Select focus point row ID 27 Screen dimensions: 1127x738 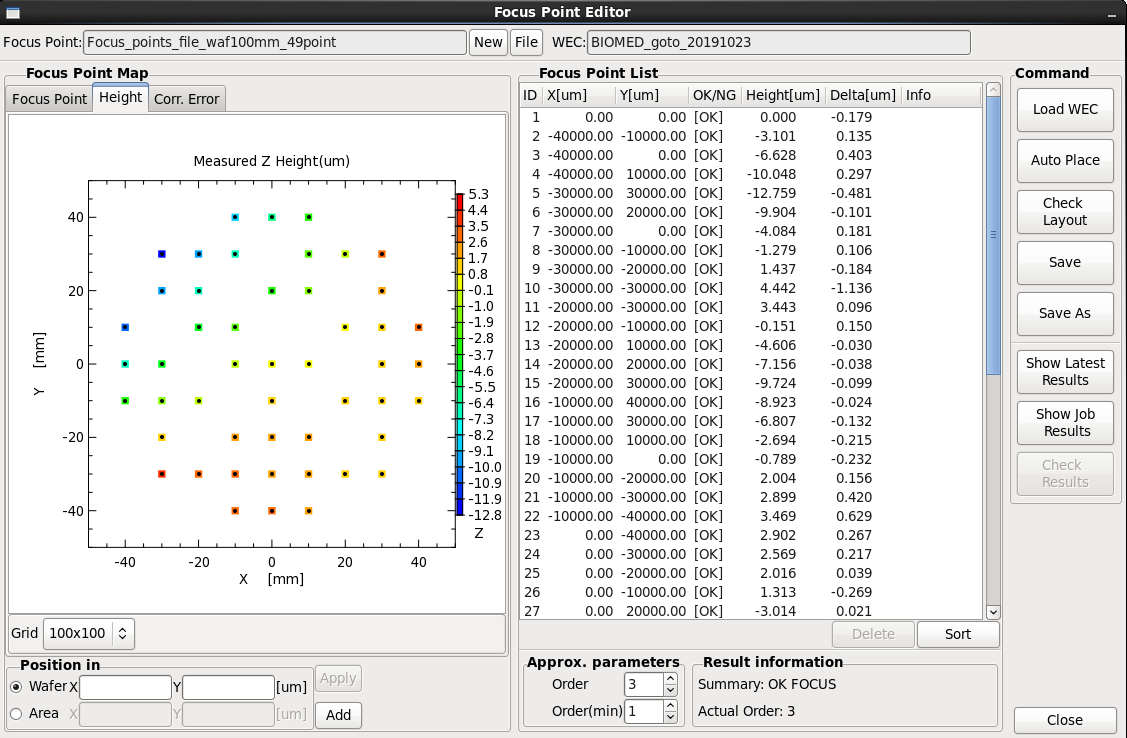pyautogui.click(x=750, y=611)
